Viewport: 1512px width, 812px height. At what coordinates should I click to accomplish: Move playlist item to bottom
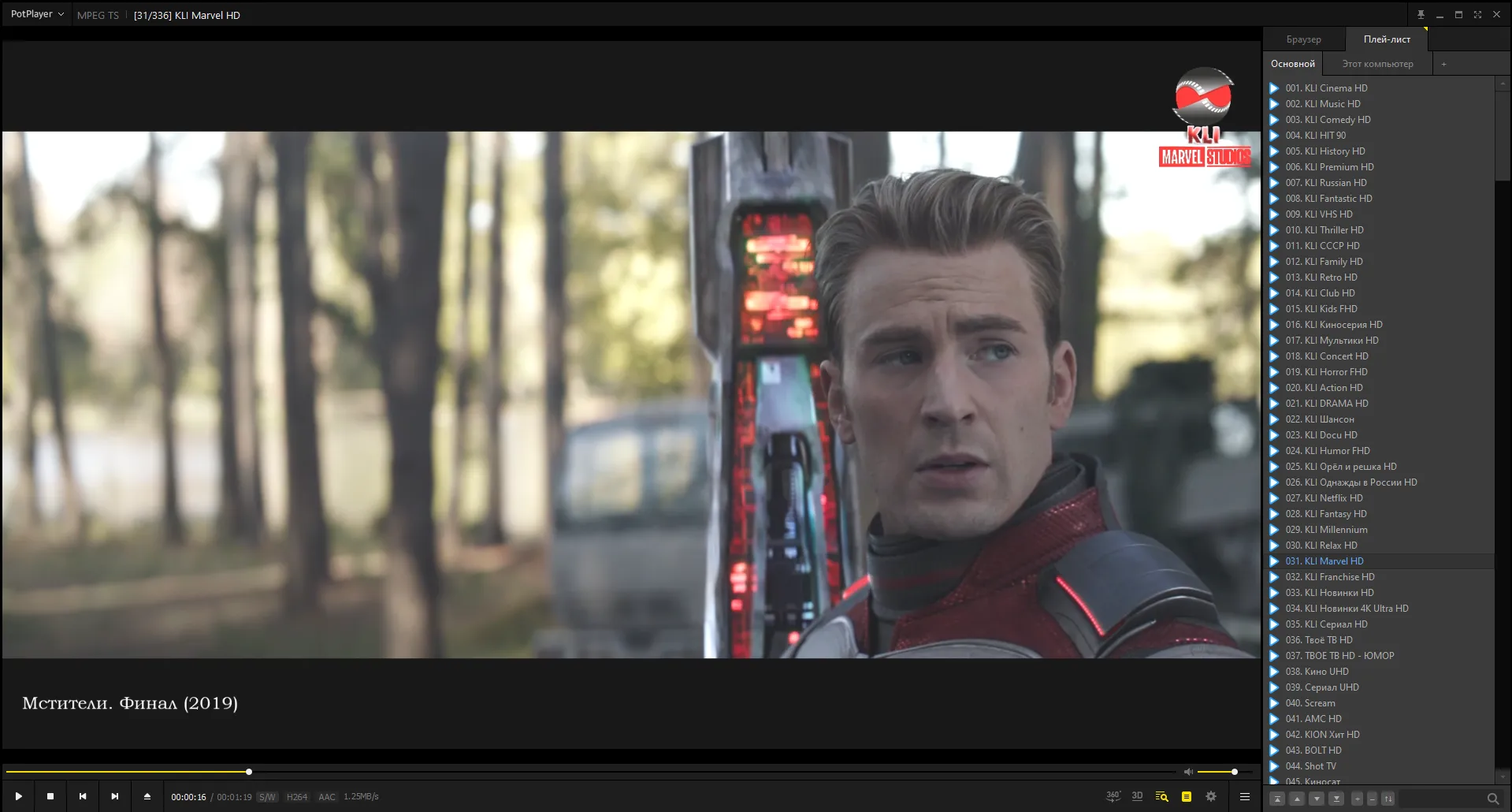tap(1336, 799)
